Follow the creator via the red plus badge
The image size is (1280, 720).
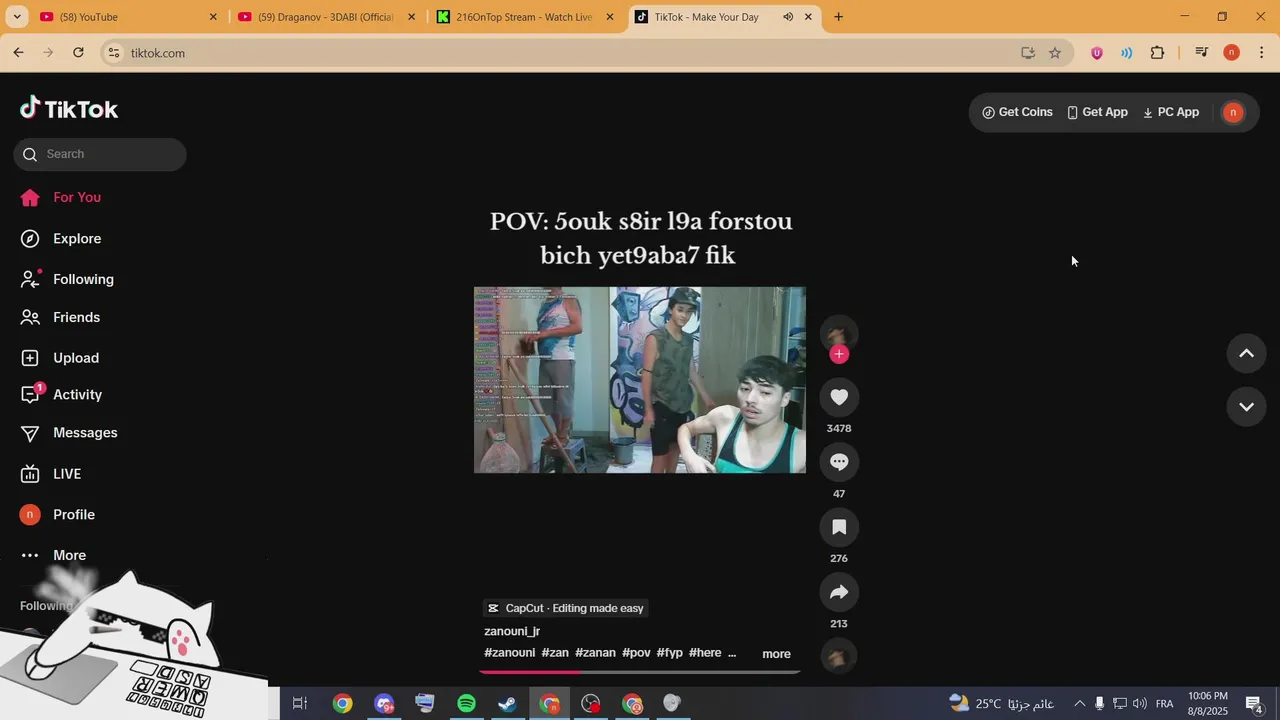[x=839, y=354]
